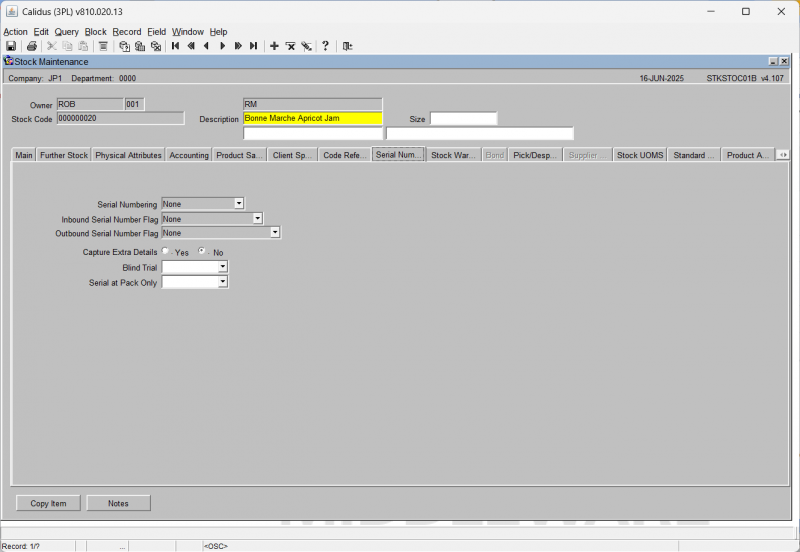Switch to the Physical Attributes tab
Viewport: 800px width, 552px height.
(128, 155)
